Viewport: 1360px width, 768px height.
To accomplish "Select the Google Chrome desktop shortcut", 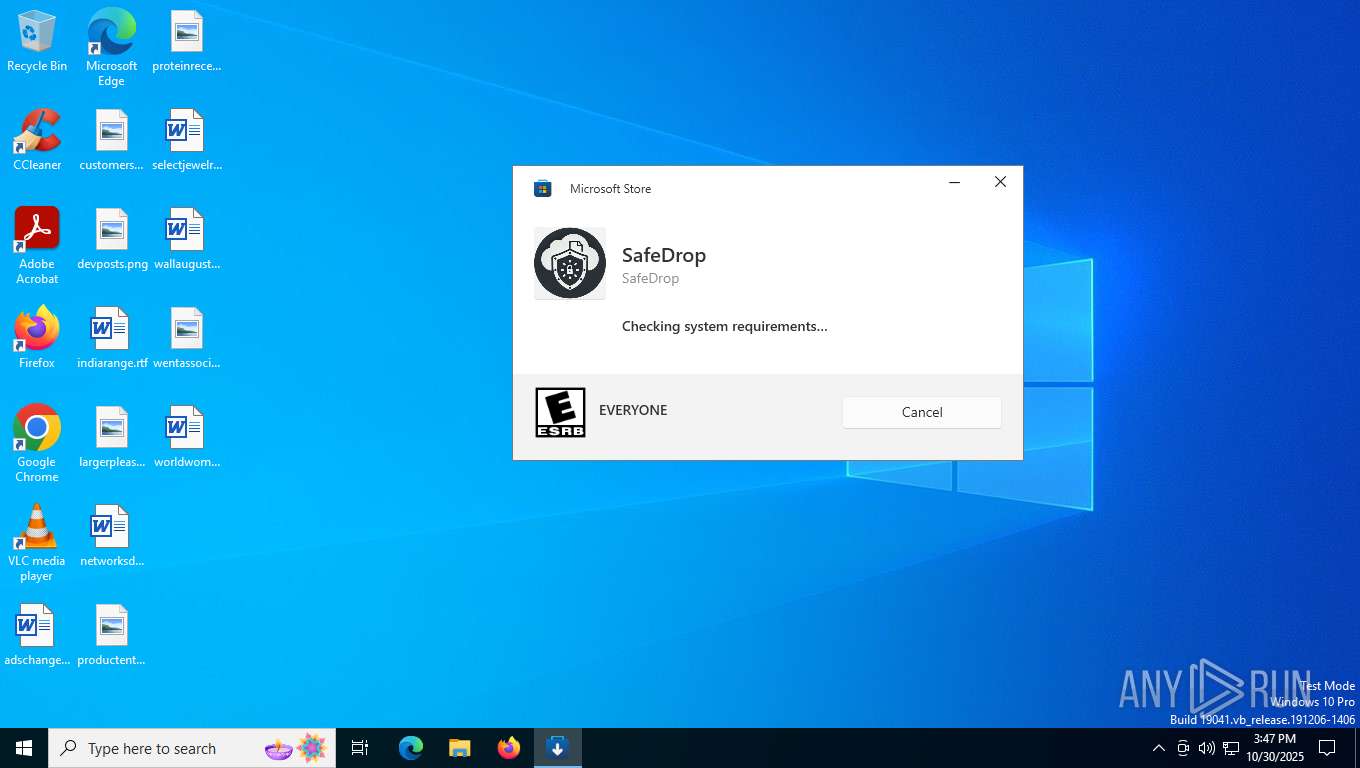I will point(37,444).
